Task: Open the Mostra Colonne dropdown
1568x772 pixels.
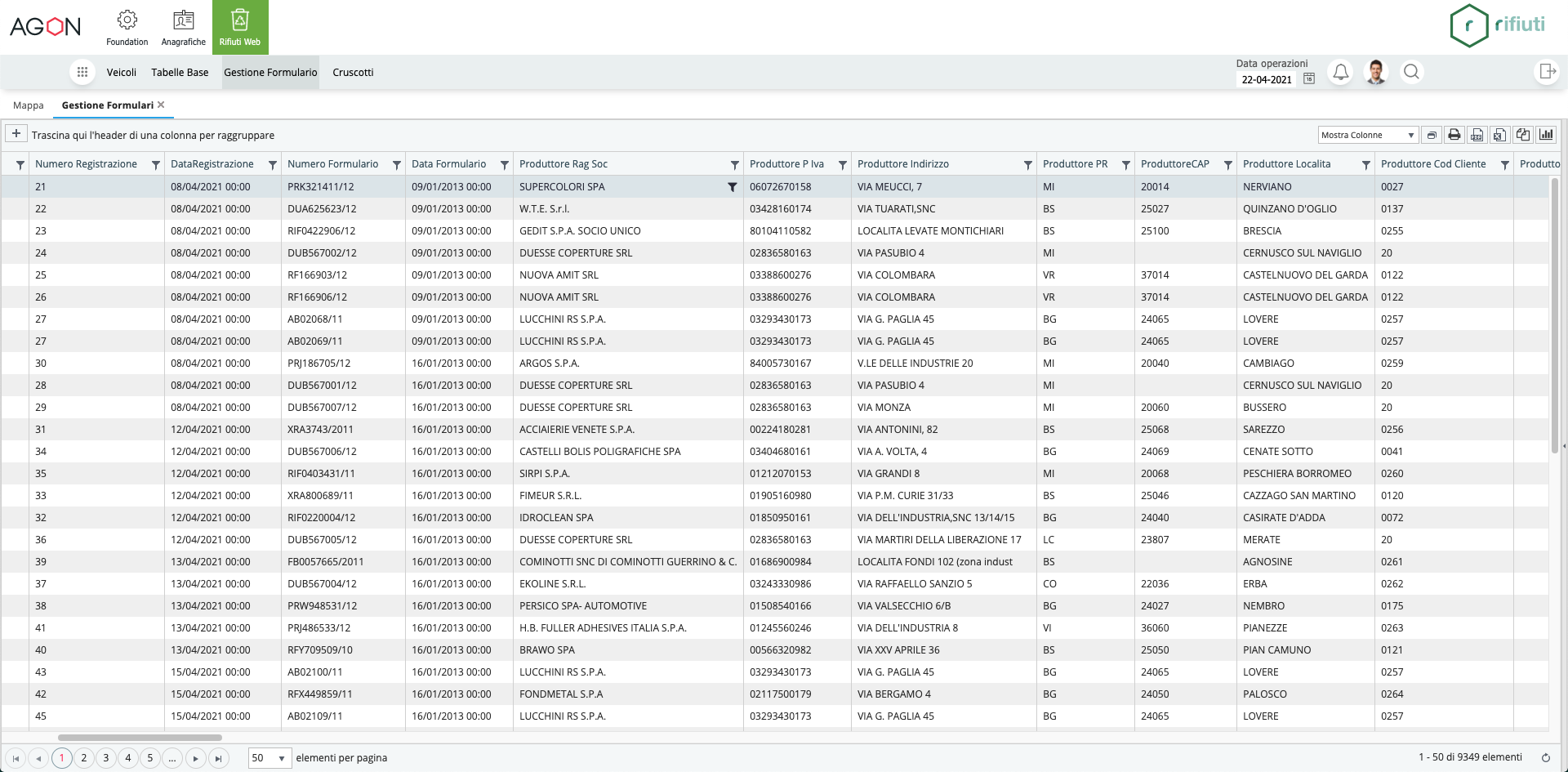Action: click(1368, 135)
